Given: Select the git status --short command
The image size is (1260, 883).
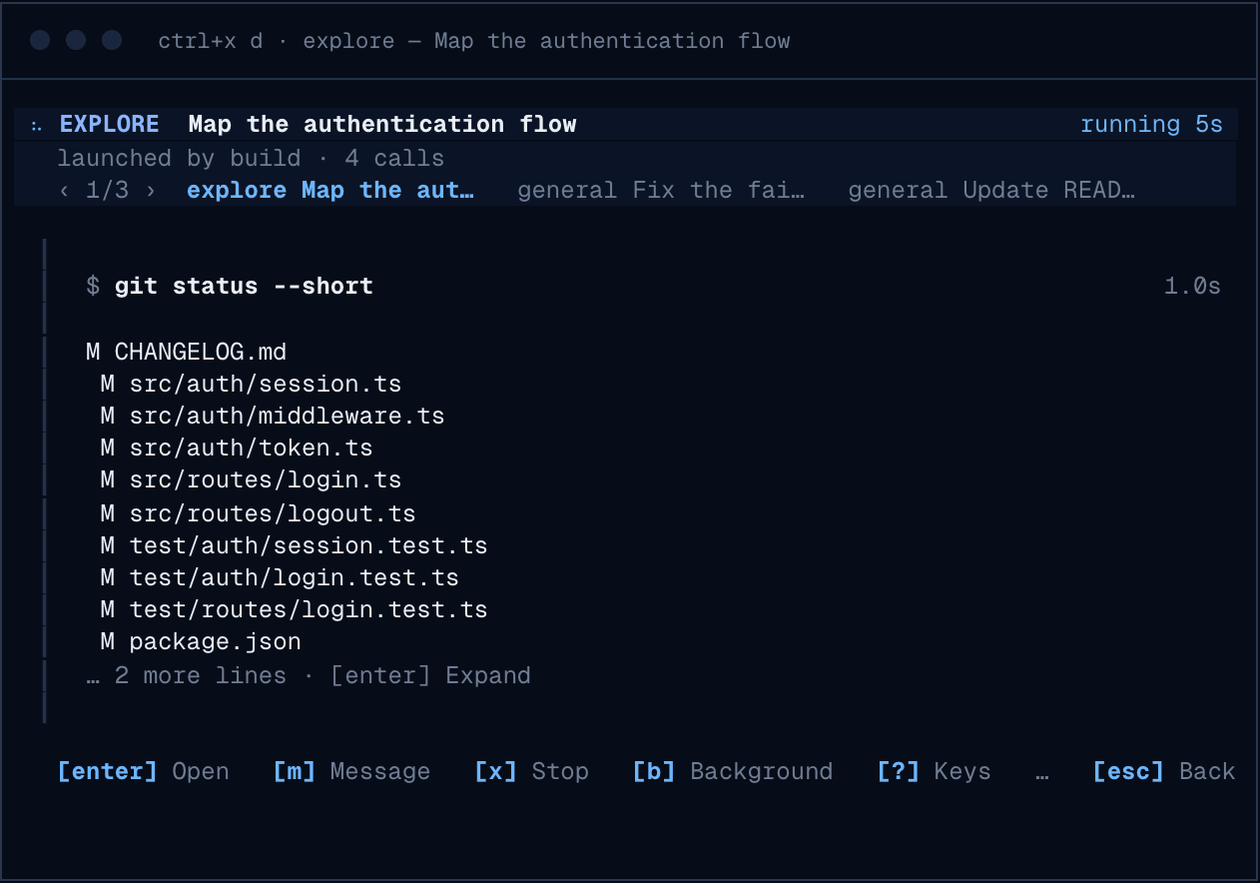Looking at the screenshot, I should click(x=243, y=286).
